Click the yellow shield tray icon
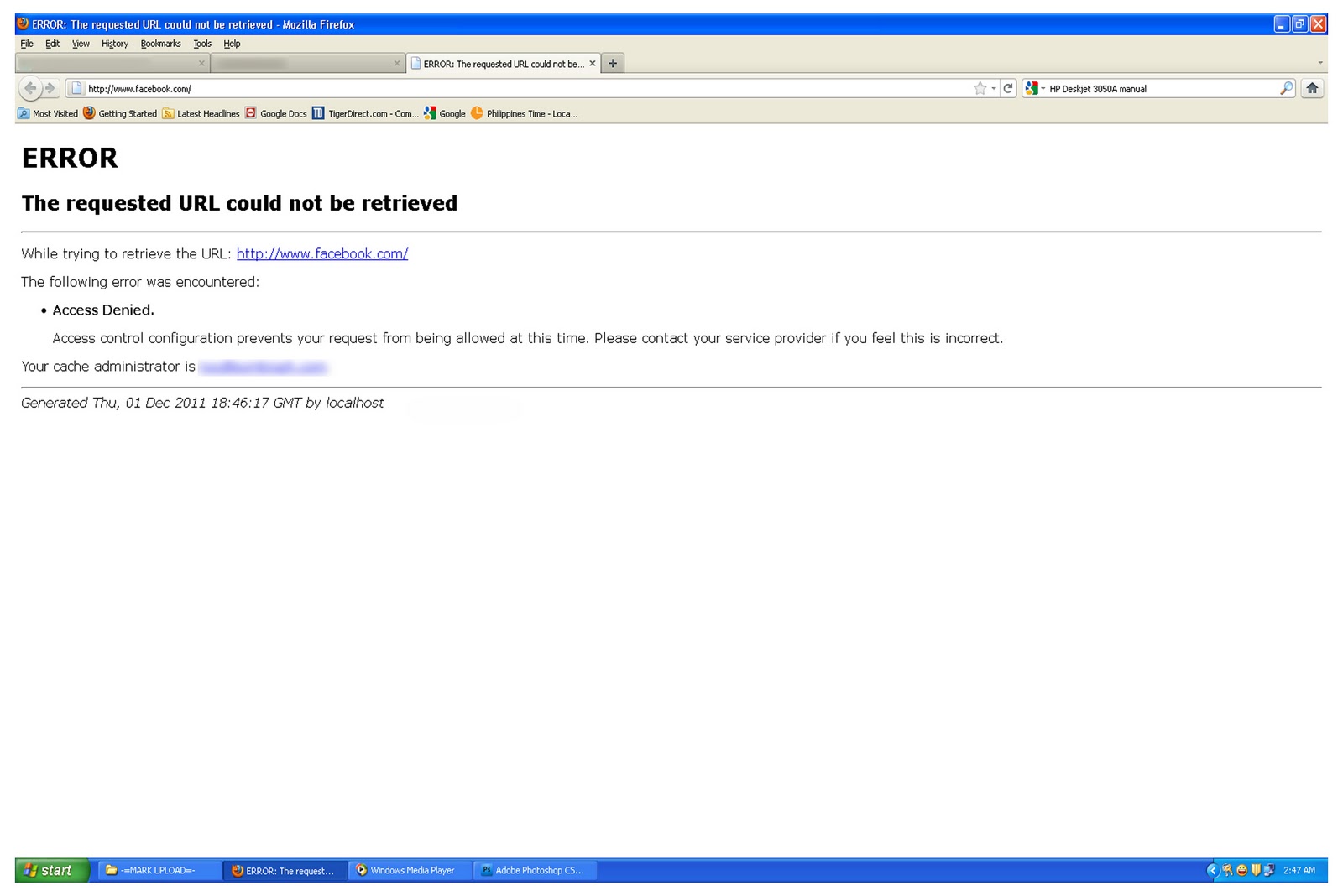Viewport: 1343px width, 896px height. [1256, 870]
